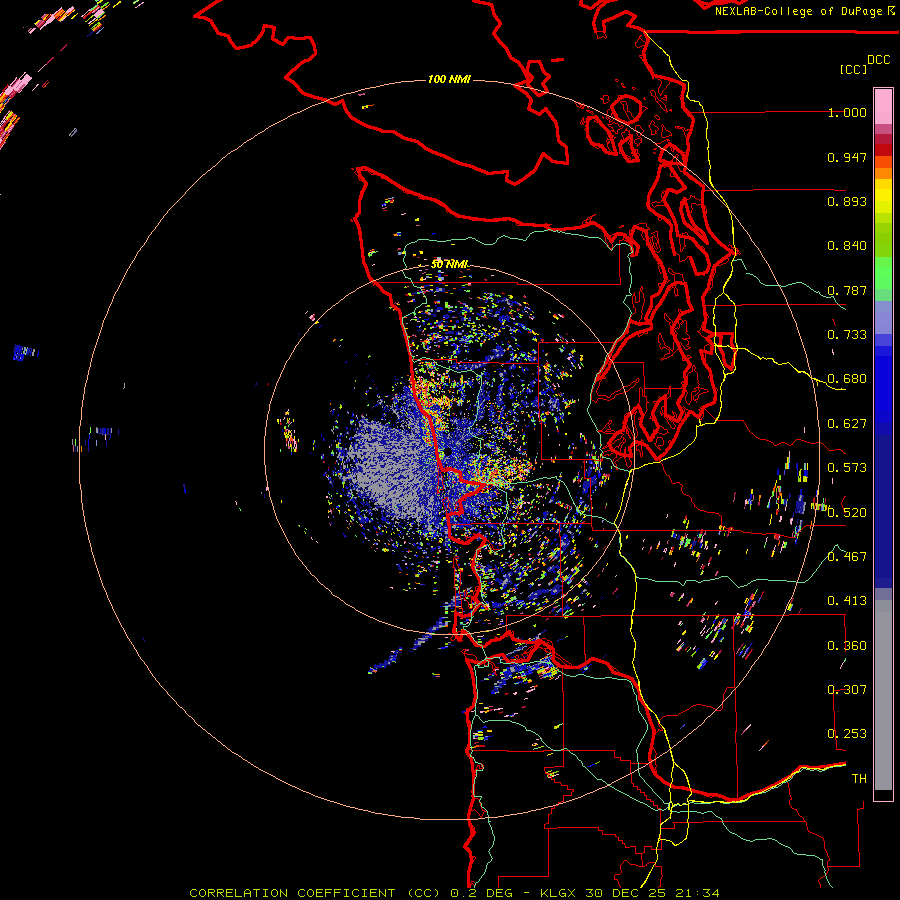Click the black radar site dot on the coast

coord(448,453)
